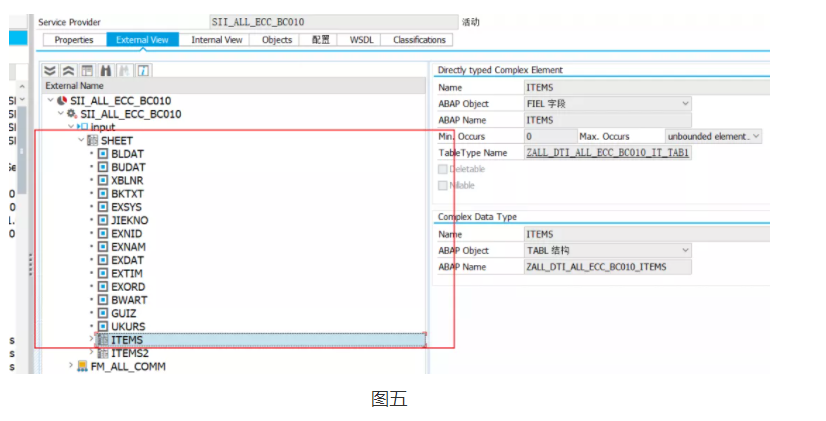Click the field icon beside JIEKNO
Image resolution: width=826 pixels, height=421 pixels.
click(103, 220)
